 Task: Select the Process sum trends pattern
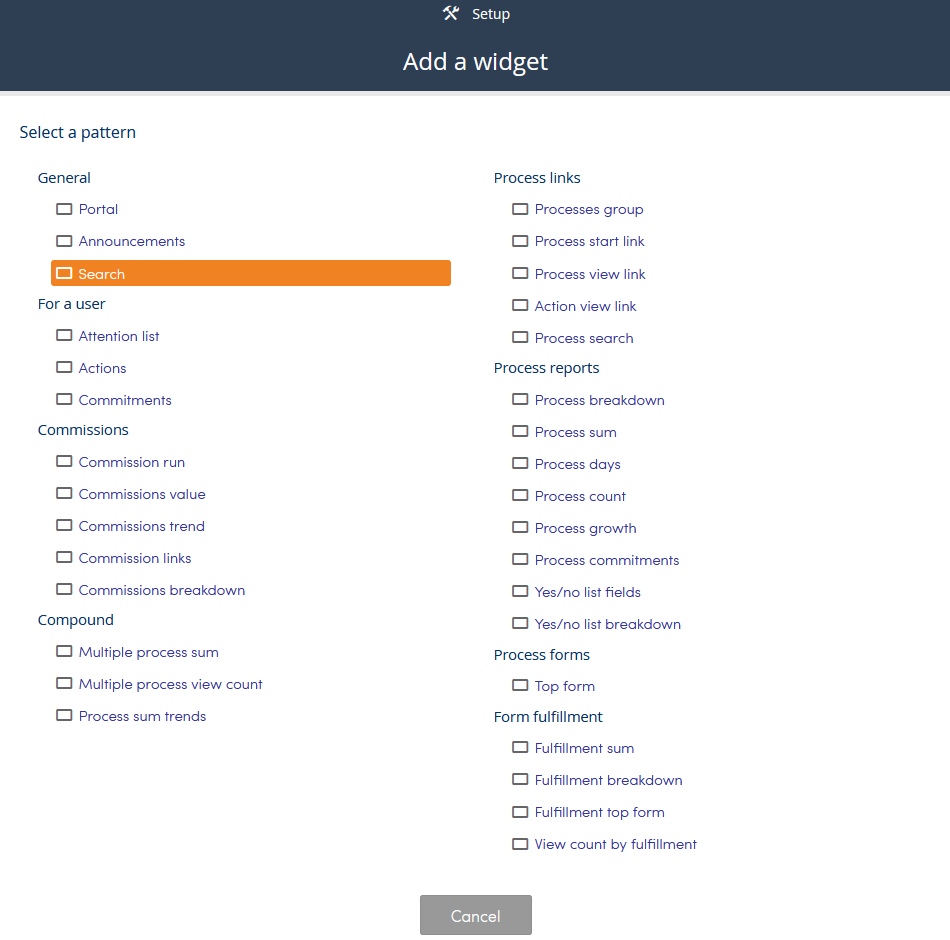[142, 716]
